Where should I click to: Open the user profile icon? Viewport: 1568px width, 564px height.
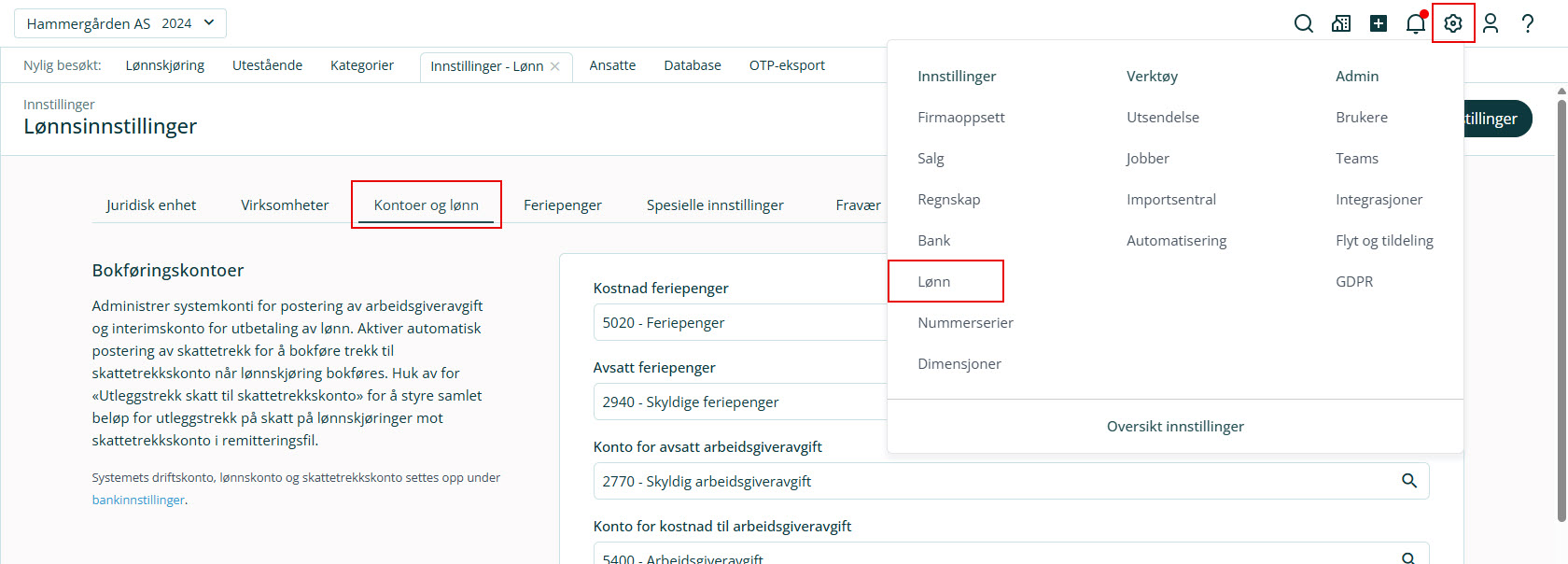pos(1491,23)
